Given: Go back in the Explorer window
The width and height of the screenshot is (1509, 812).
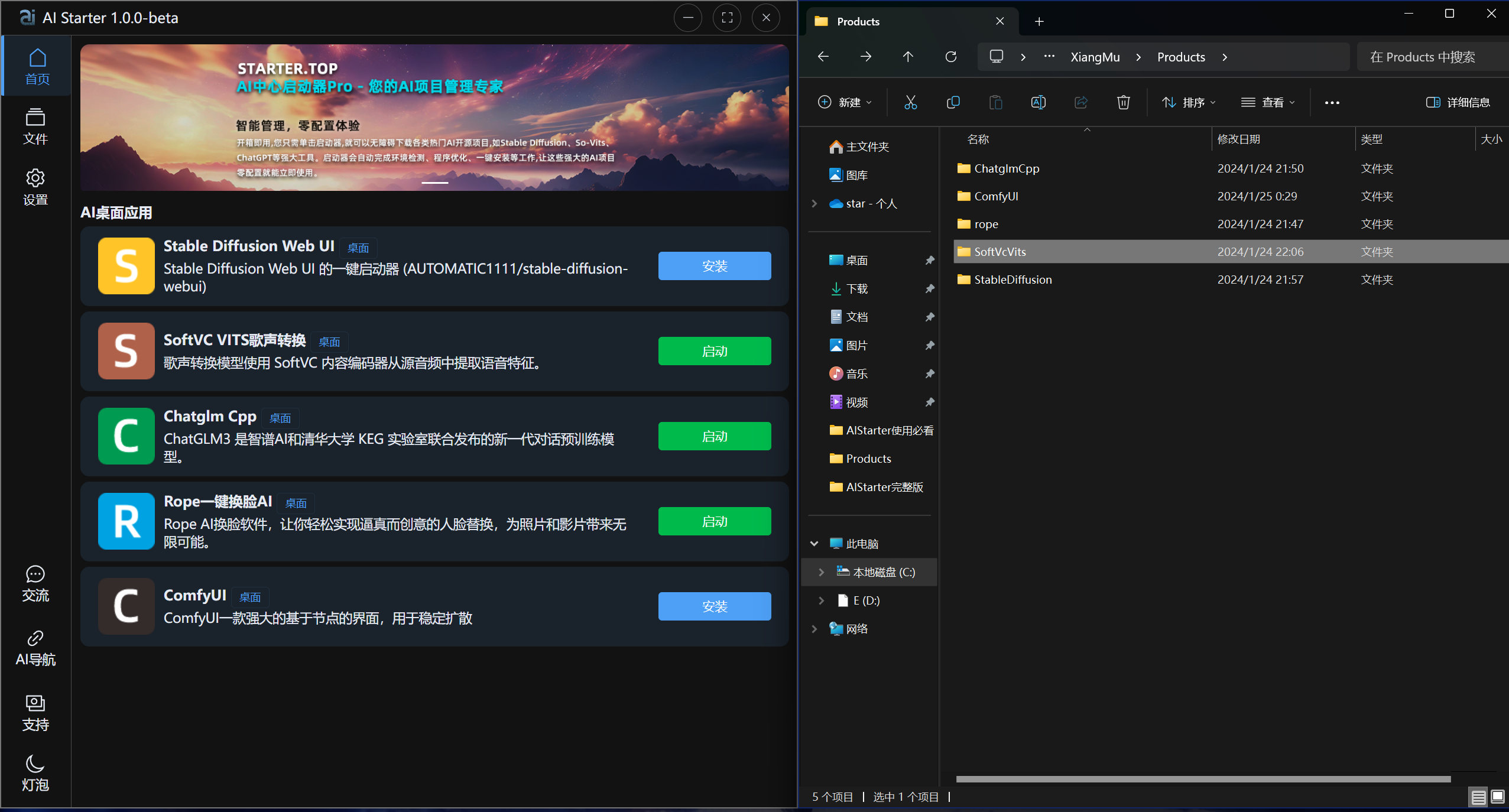Looking at the screenshot, I should pyautogui.click(x=823, y=57).
